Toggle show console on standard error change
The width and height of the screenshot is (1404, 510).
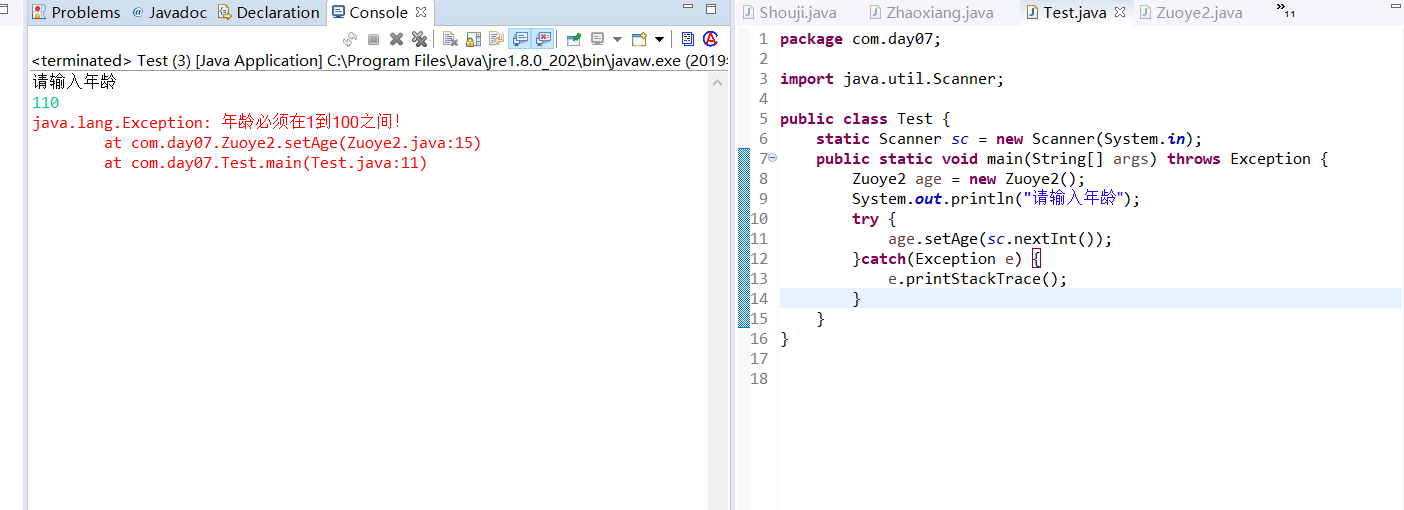[x=543, y=39]
